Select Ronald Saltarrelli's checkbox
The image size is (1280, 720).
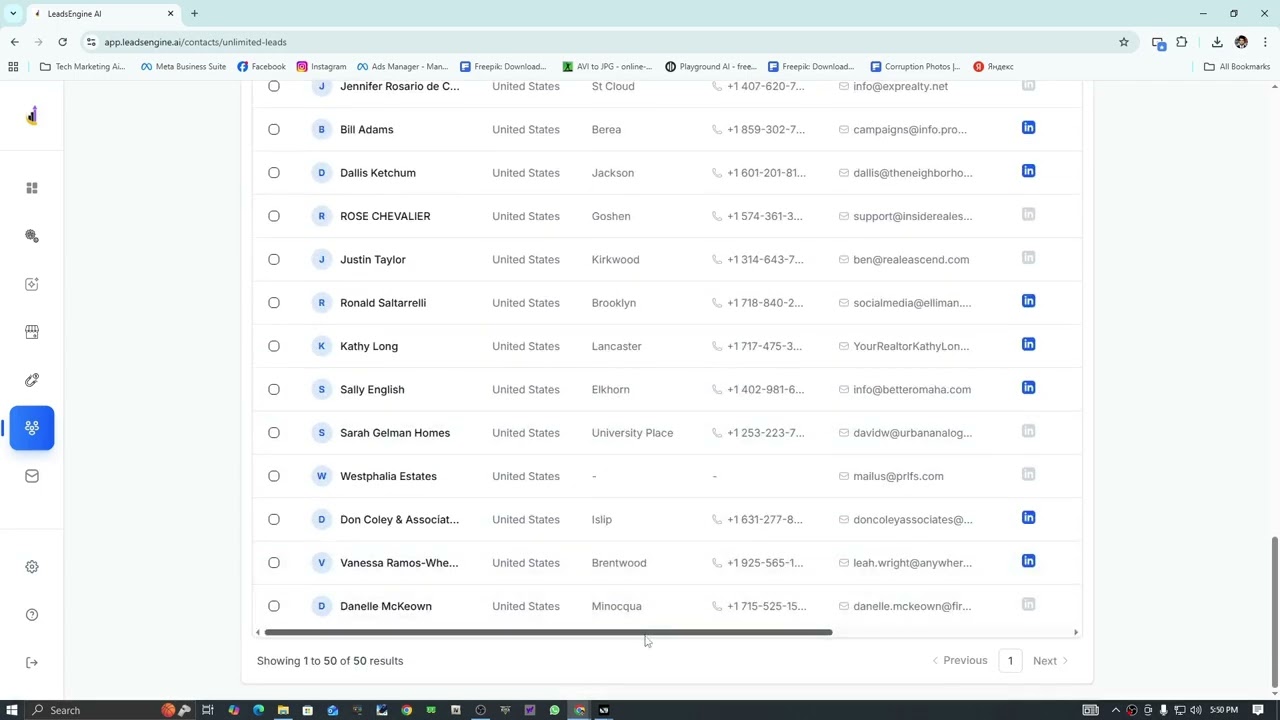pyautogui.click(x=274, y=303)
